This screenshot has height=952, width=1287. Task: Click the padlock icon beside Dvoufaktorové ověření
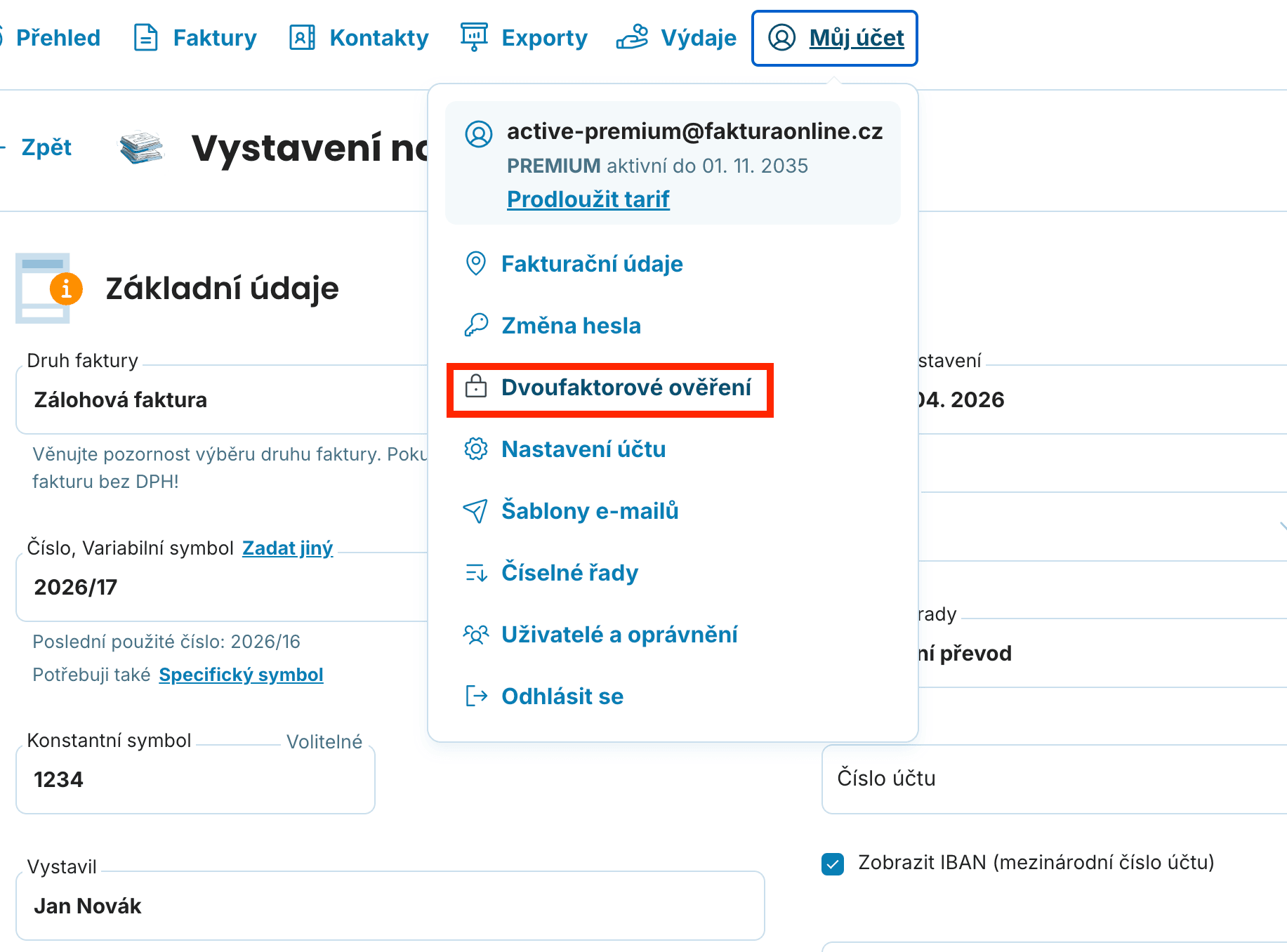[477, 387]
